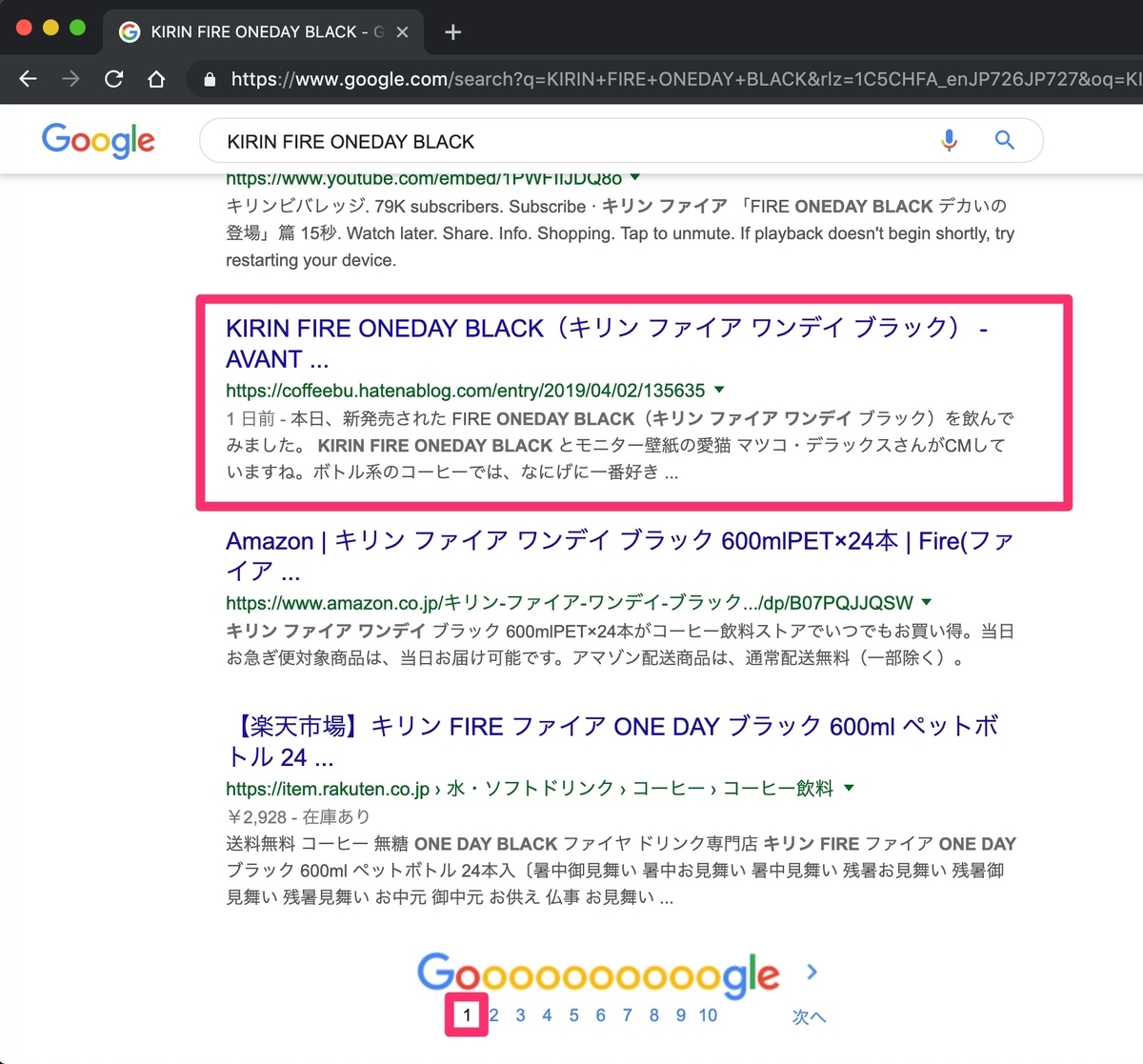Click the browser forward arrow

coord(70,79)
